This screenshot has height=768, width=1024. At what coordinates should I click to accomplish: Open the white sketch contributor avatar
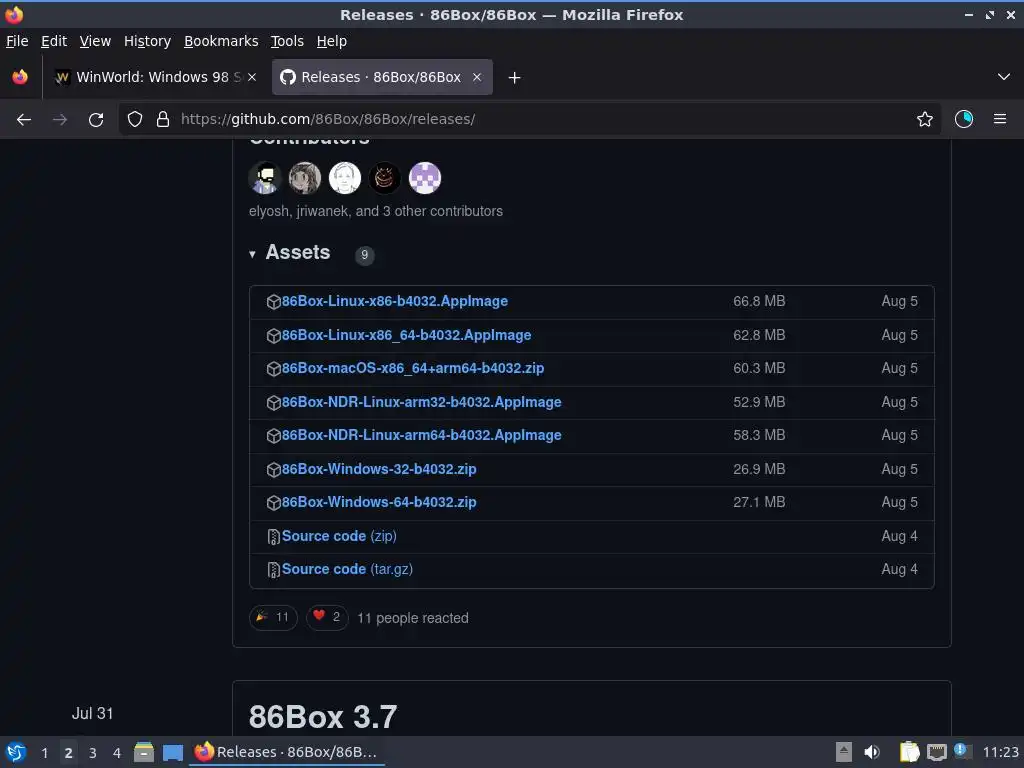point(345,178)
